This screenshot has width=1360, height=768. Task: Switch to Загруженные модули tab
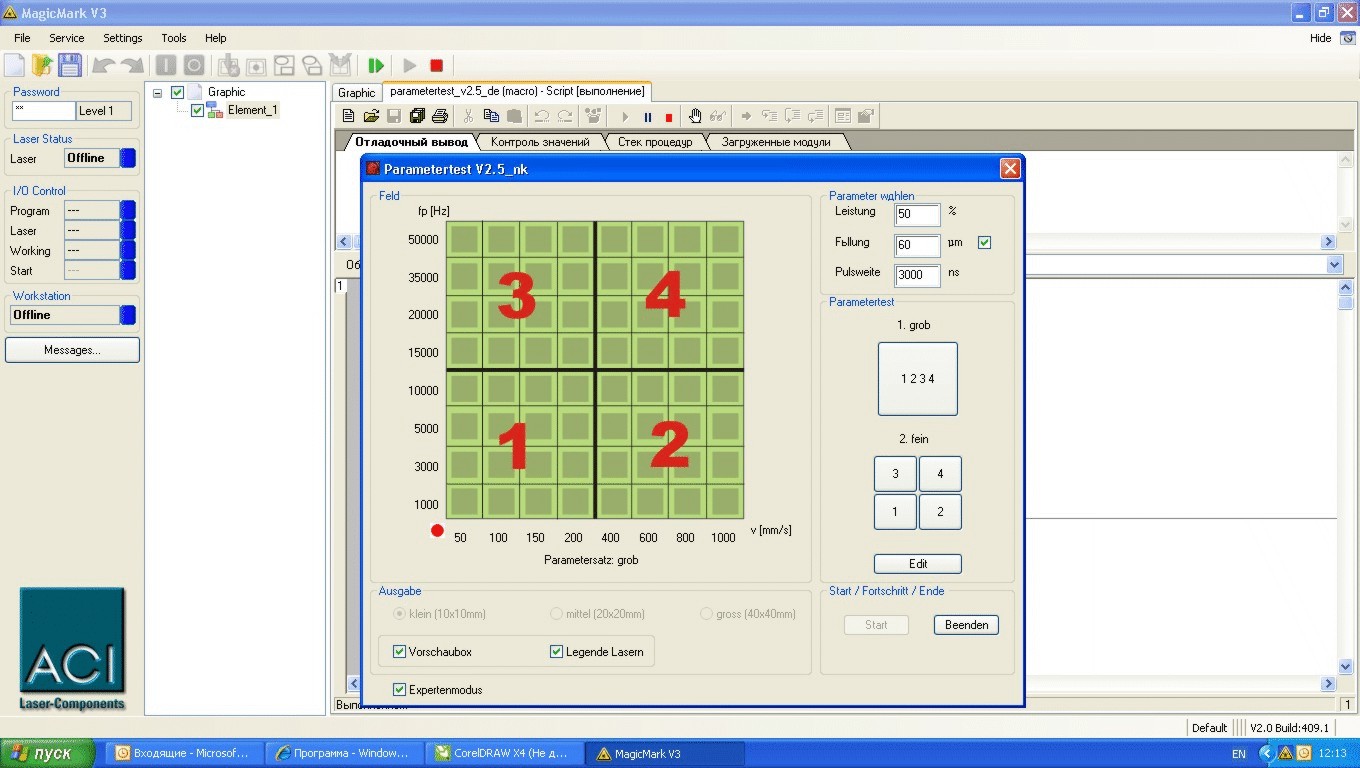(x=778, y=142)
